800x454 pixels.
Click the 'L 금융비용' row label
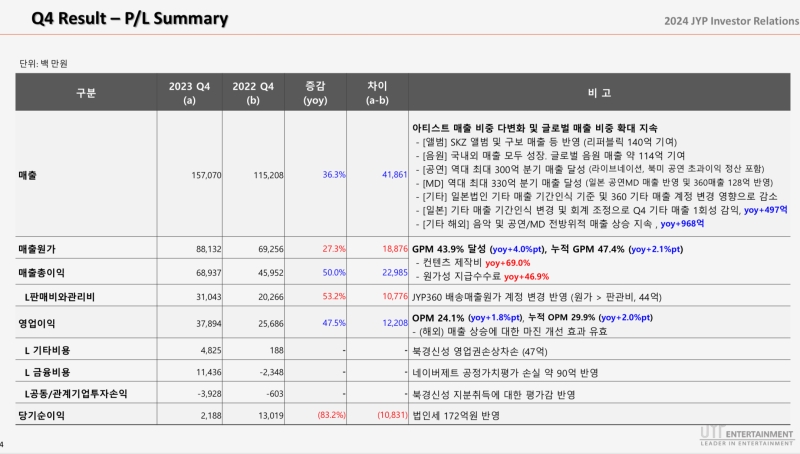coord(47,372)
